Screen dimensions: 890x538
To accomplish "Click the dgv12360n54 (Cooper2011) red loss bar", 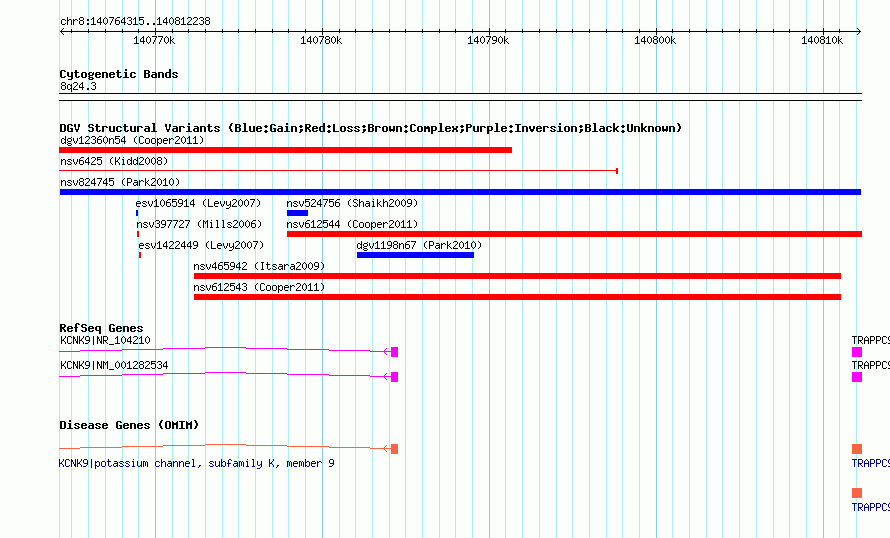I will coord(286,150).
